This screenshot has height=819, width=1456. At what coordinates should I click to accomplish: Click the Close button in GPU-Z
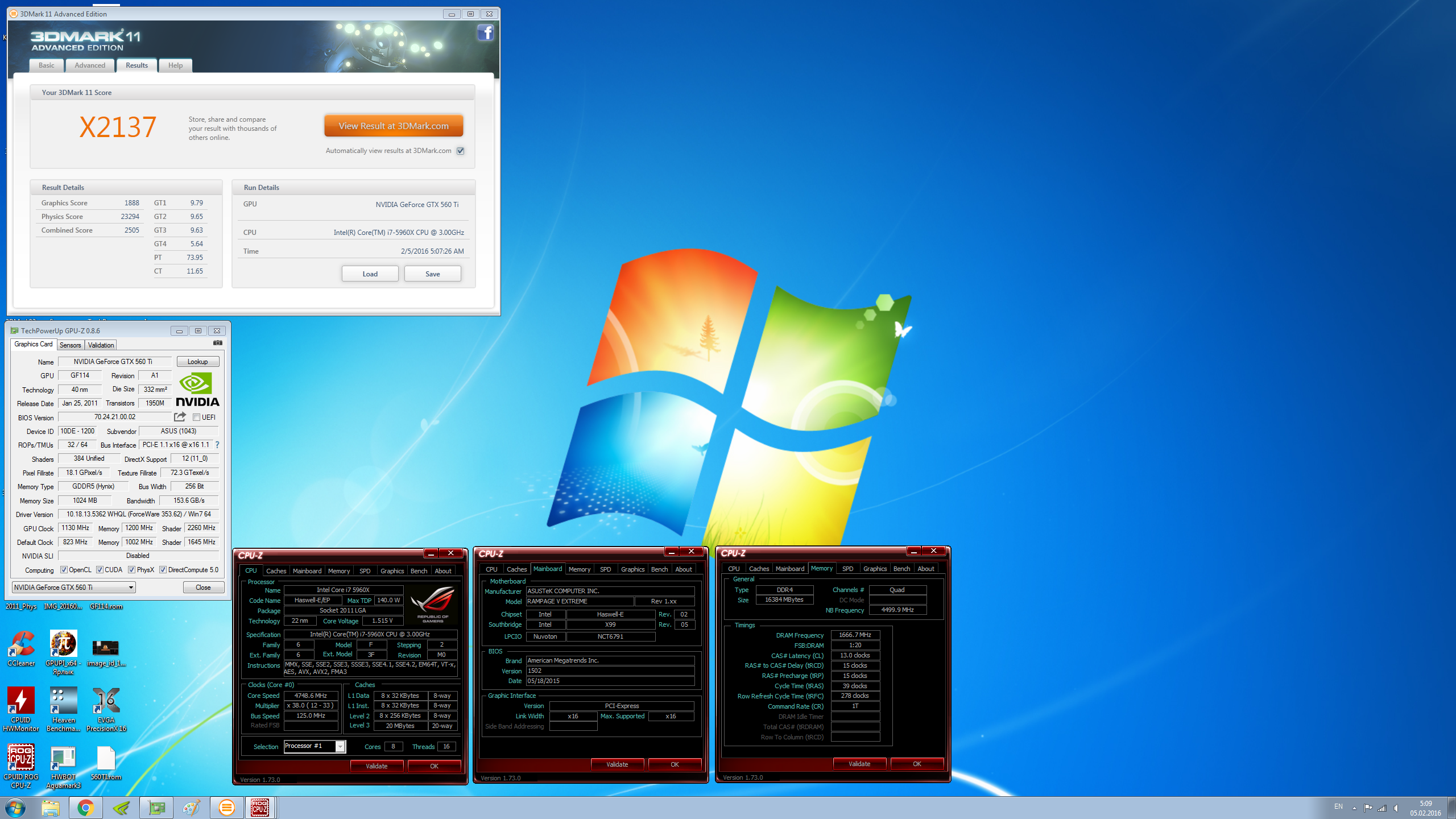(x=203, y=588)
